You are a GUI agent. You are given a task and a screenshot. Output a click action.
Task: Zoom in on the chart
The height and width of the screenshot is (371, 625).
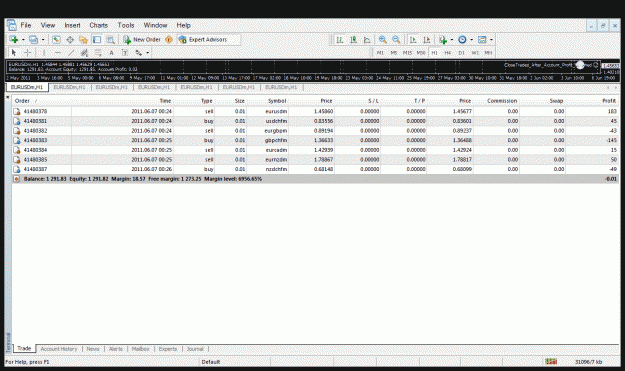[383, 39]
